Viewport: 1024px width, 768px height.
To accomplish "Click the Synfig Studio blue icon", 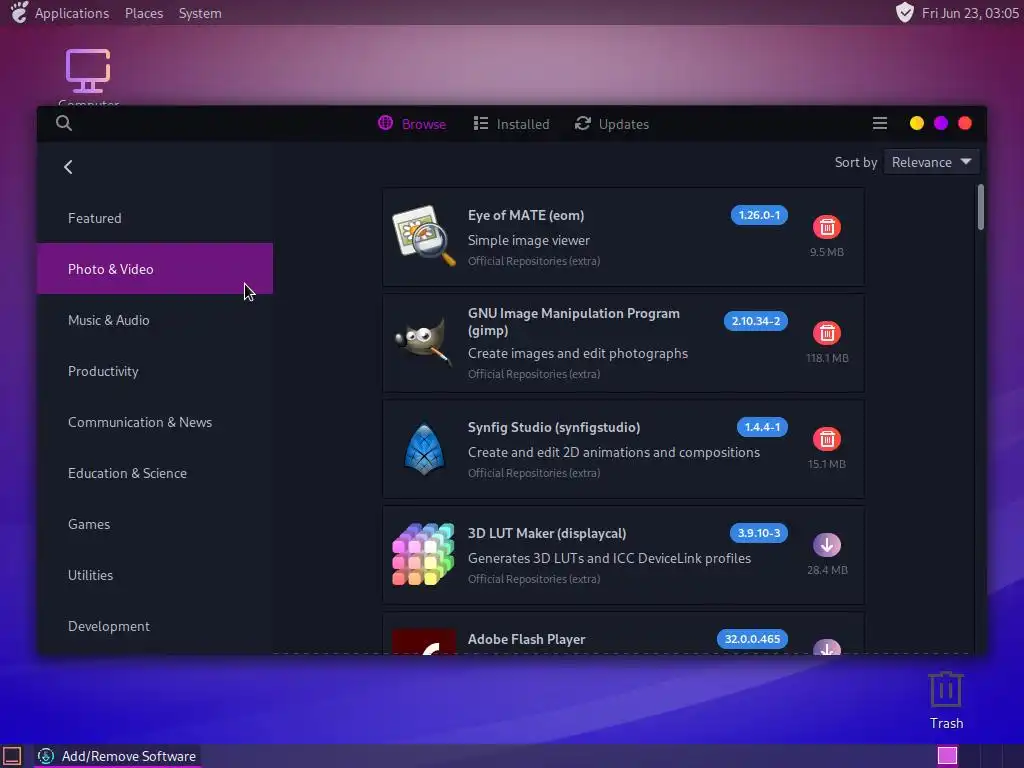I will [x=424, y=449].
